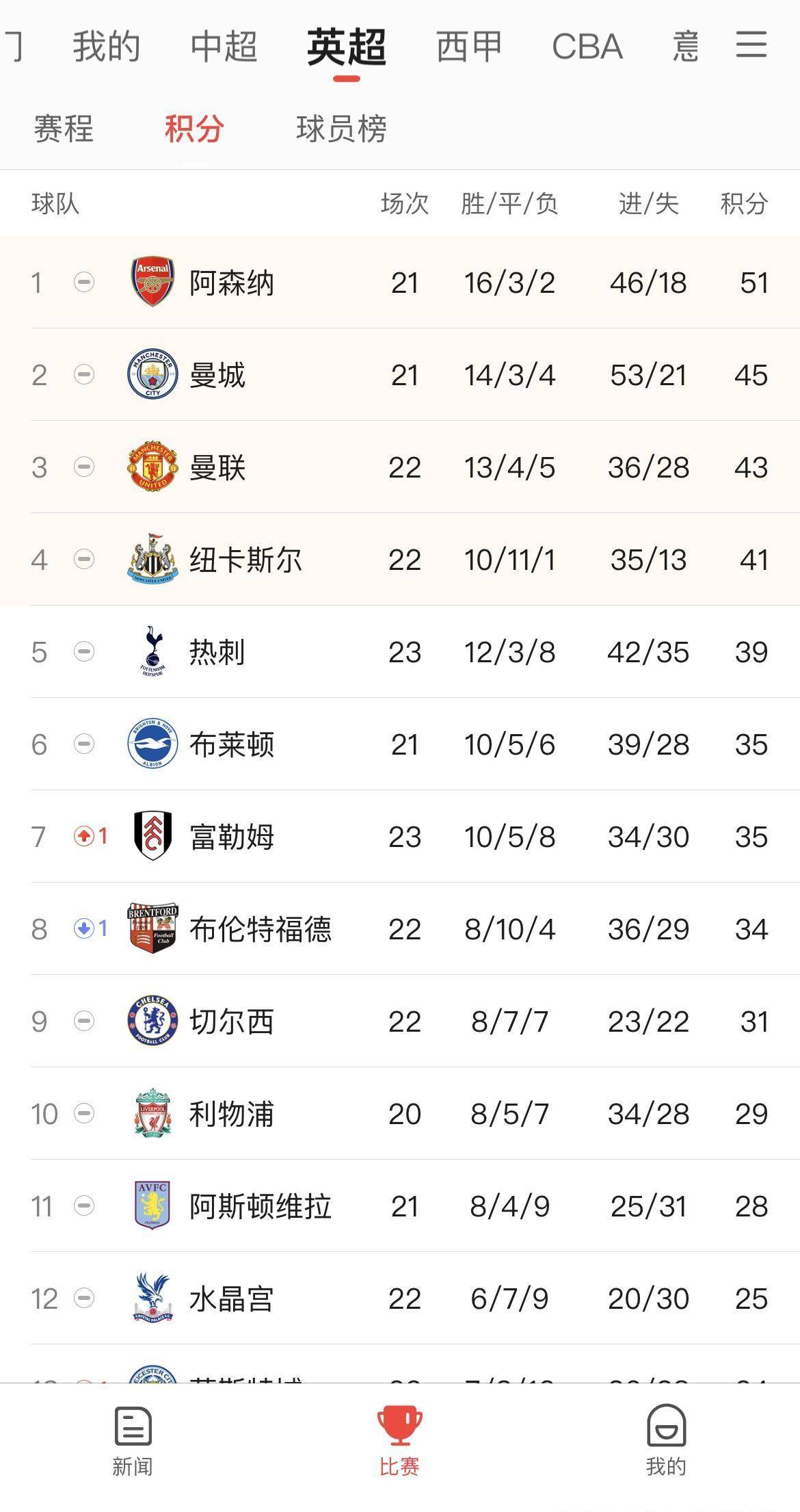Tap the 积分 points column header

click(x=744, y=203)
